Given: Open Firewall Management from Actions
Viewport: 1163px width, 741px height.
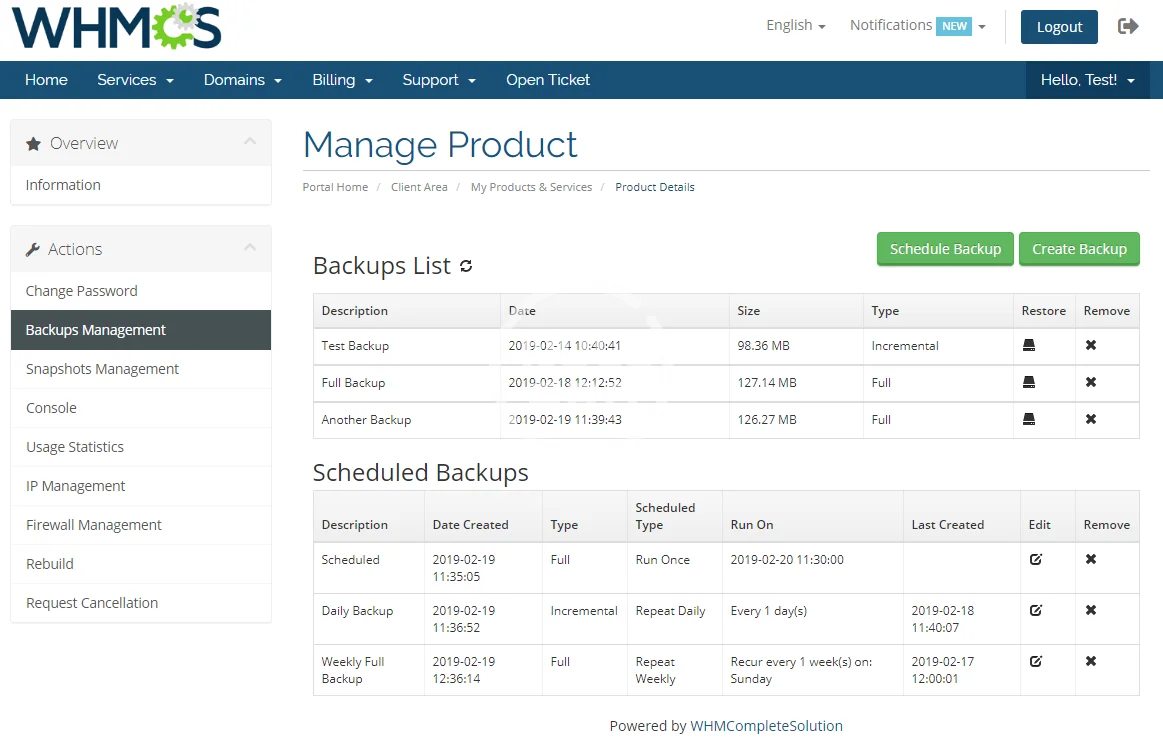Looking at the screenshot, I should (94, 525).
